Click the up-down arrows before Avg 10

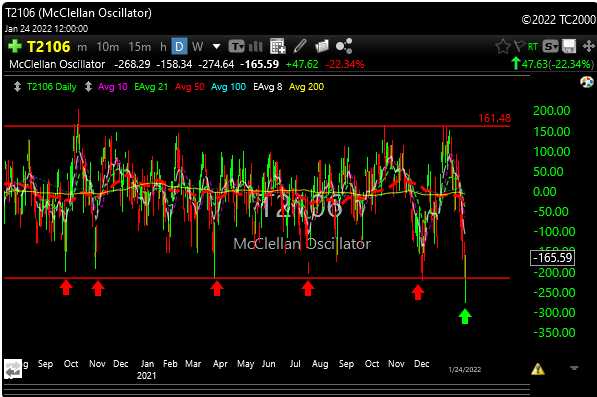[x=88, y=87]
